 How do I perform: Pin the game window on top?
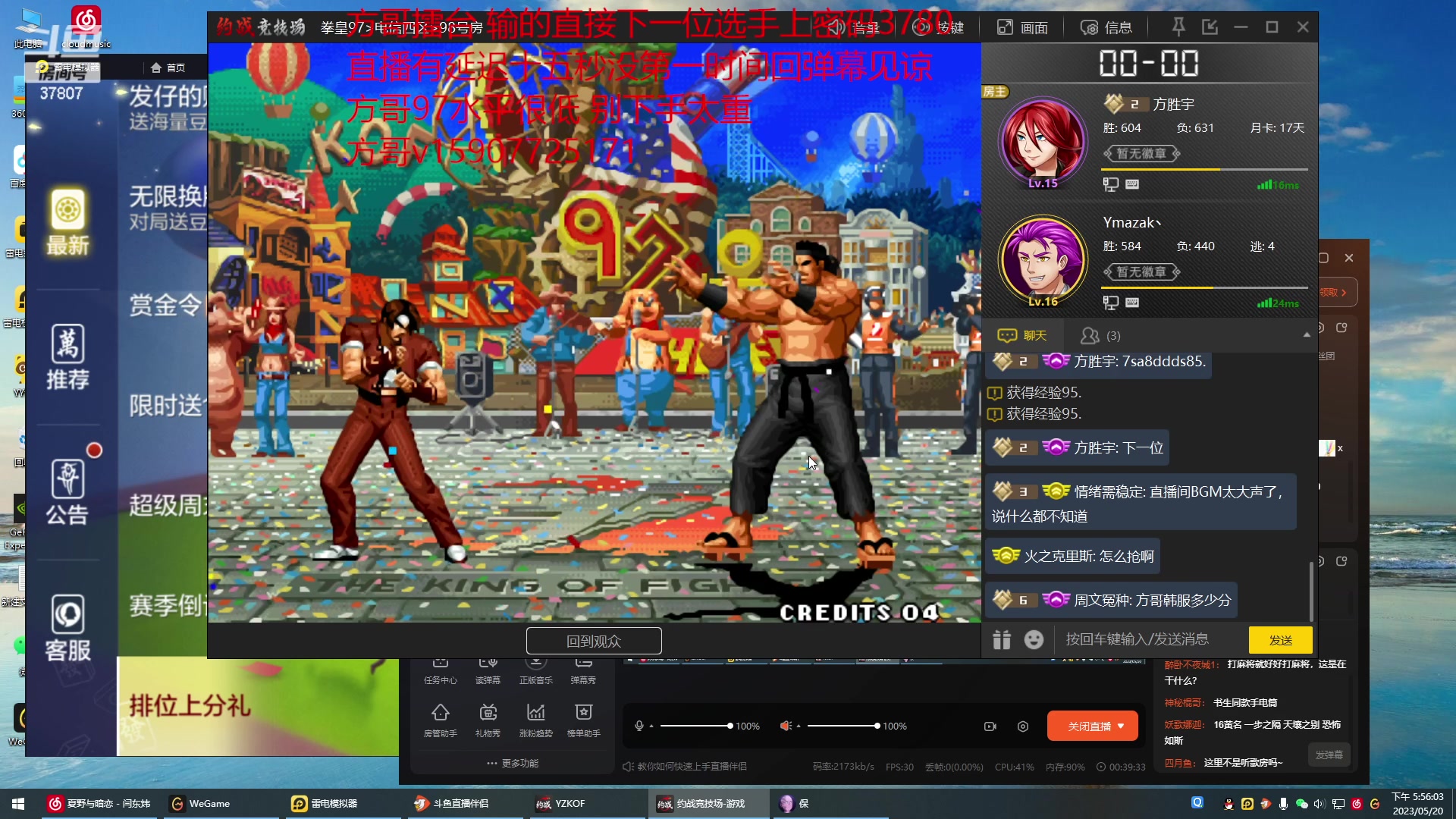[1178, 27]
